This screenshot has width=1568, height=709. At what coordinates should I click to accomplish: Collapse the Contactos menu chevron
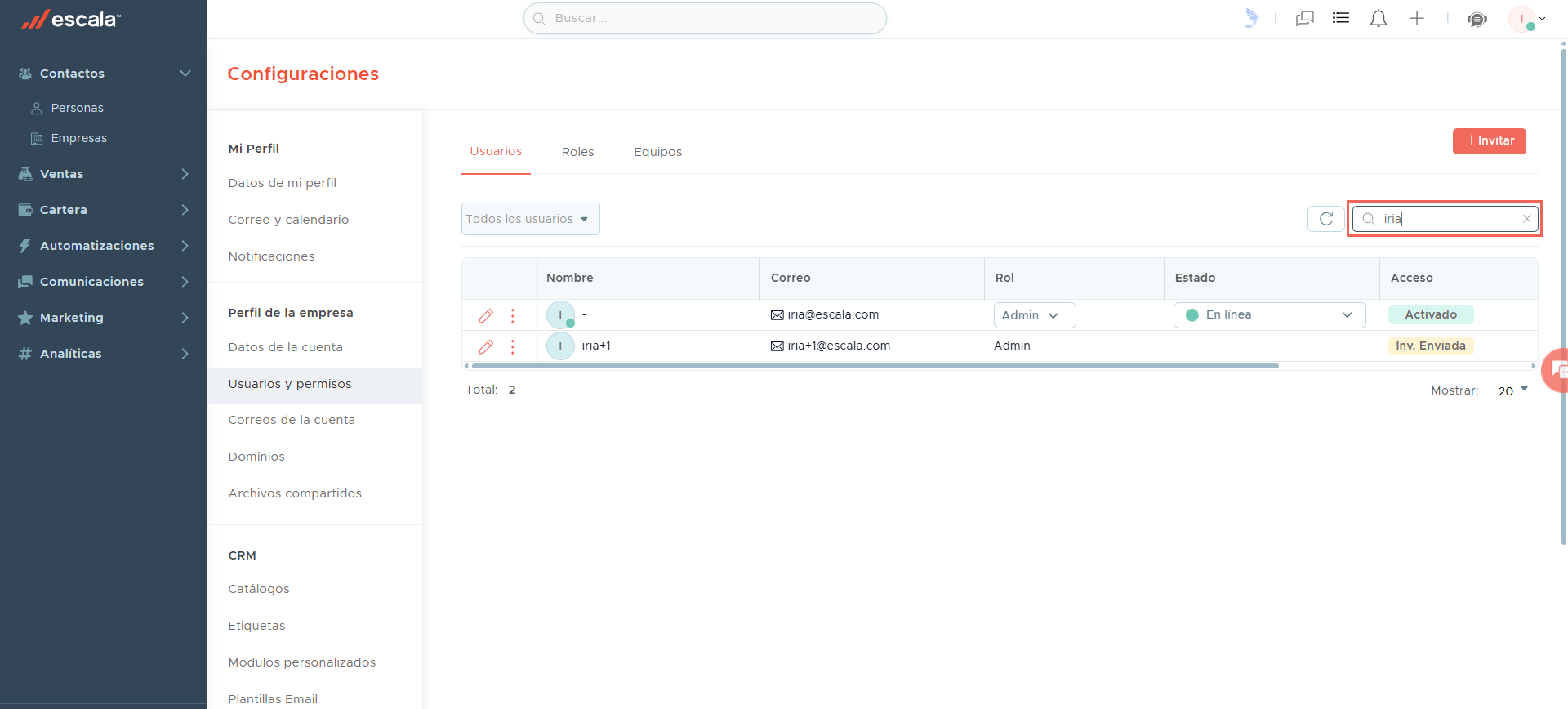[185, 74]
